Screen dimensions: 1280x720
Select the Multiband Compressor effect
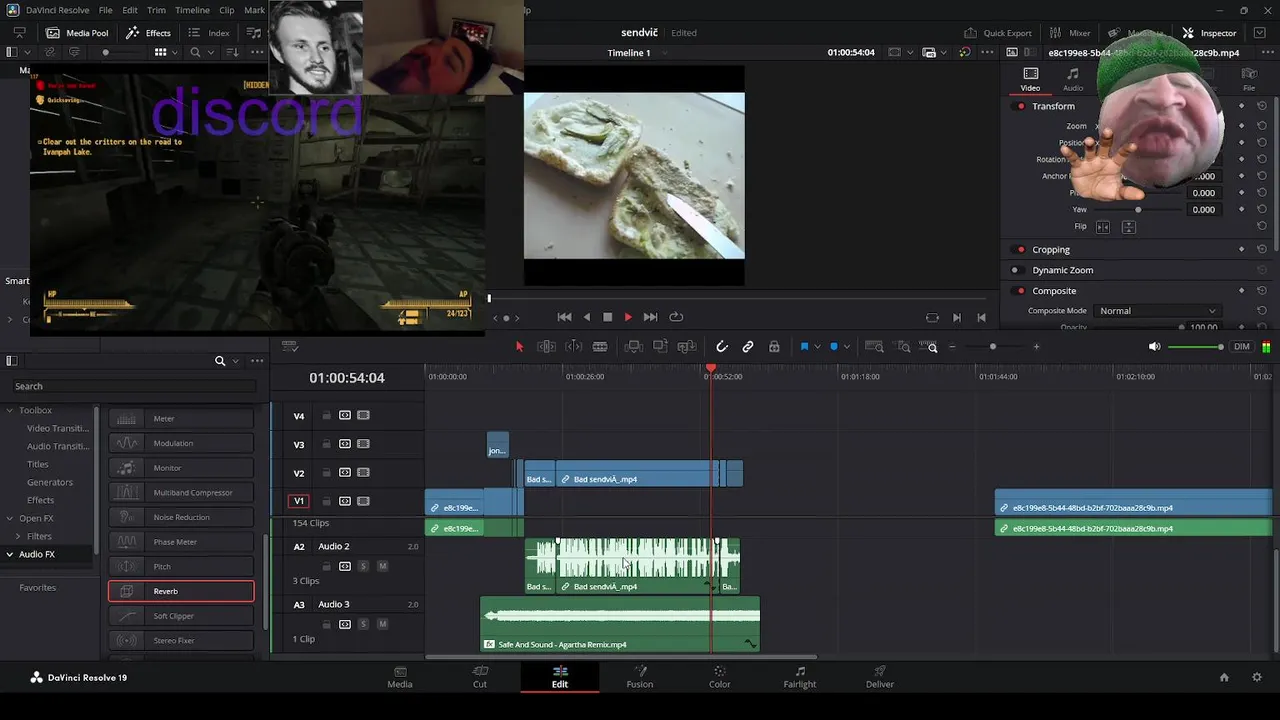pos(181,492)
